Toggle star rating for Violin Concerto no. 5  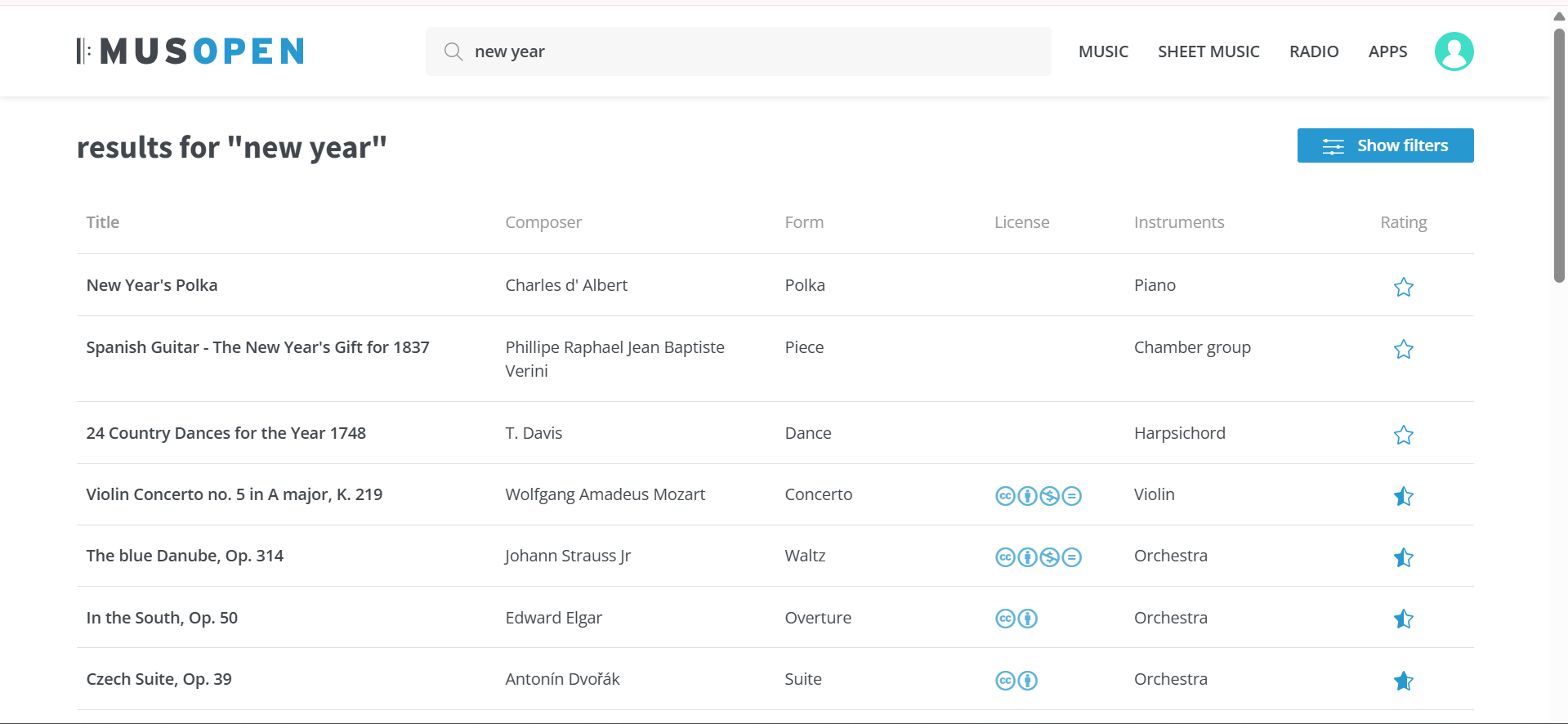(x=1403, y=496)
